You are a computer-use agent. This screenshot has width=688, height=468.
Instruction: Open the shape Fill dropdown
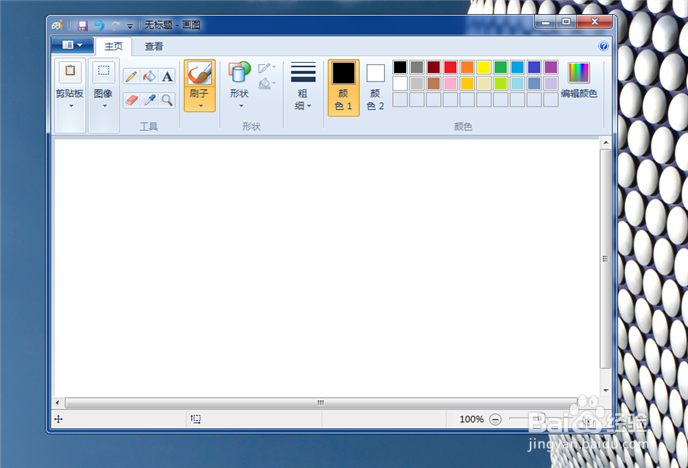coord(267,83)
